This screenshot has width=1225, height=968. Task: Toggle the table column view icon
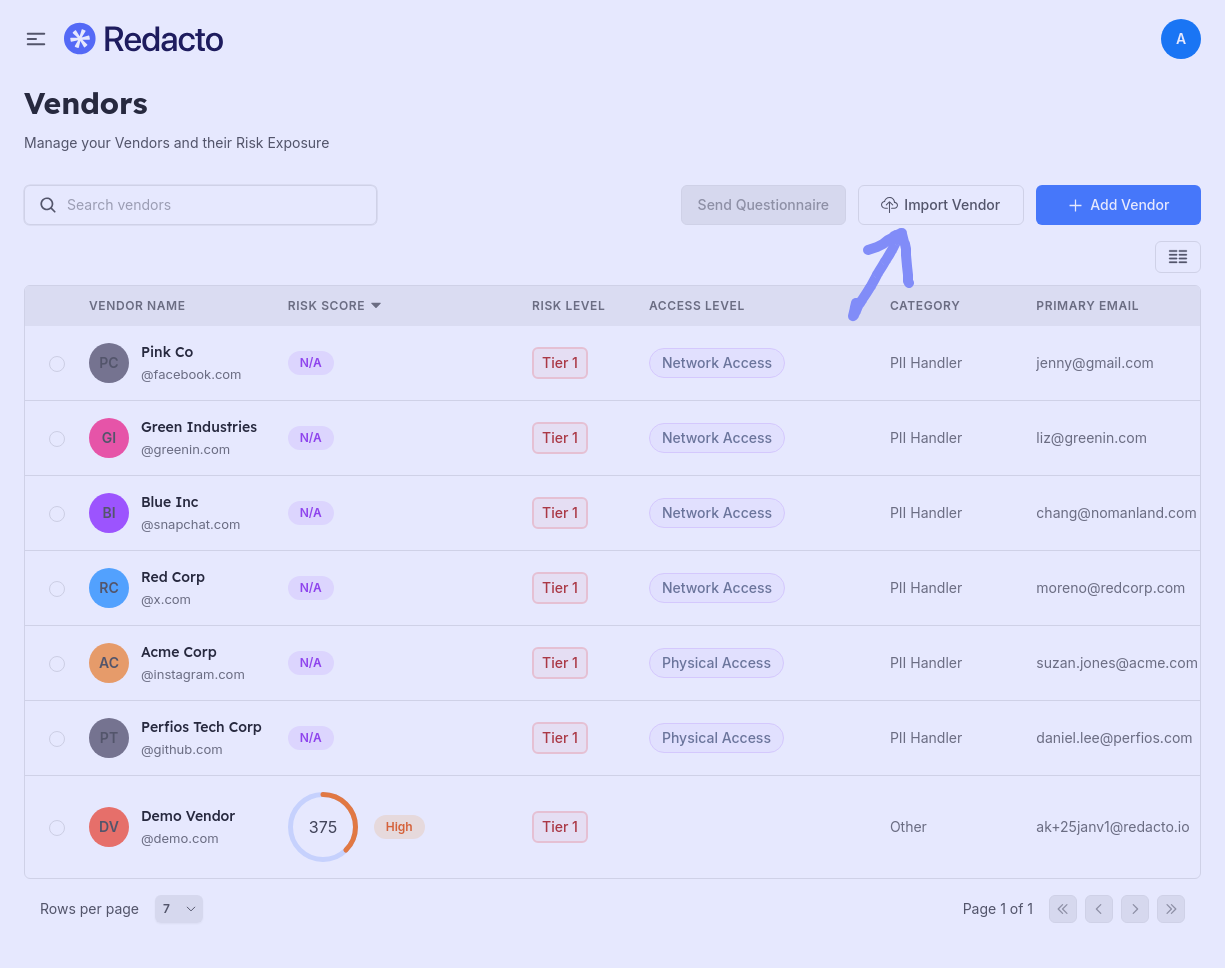click(x=1177, y=257)
